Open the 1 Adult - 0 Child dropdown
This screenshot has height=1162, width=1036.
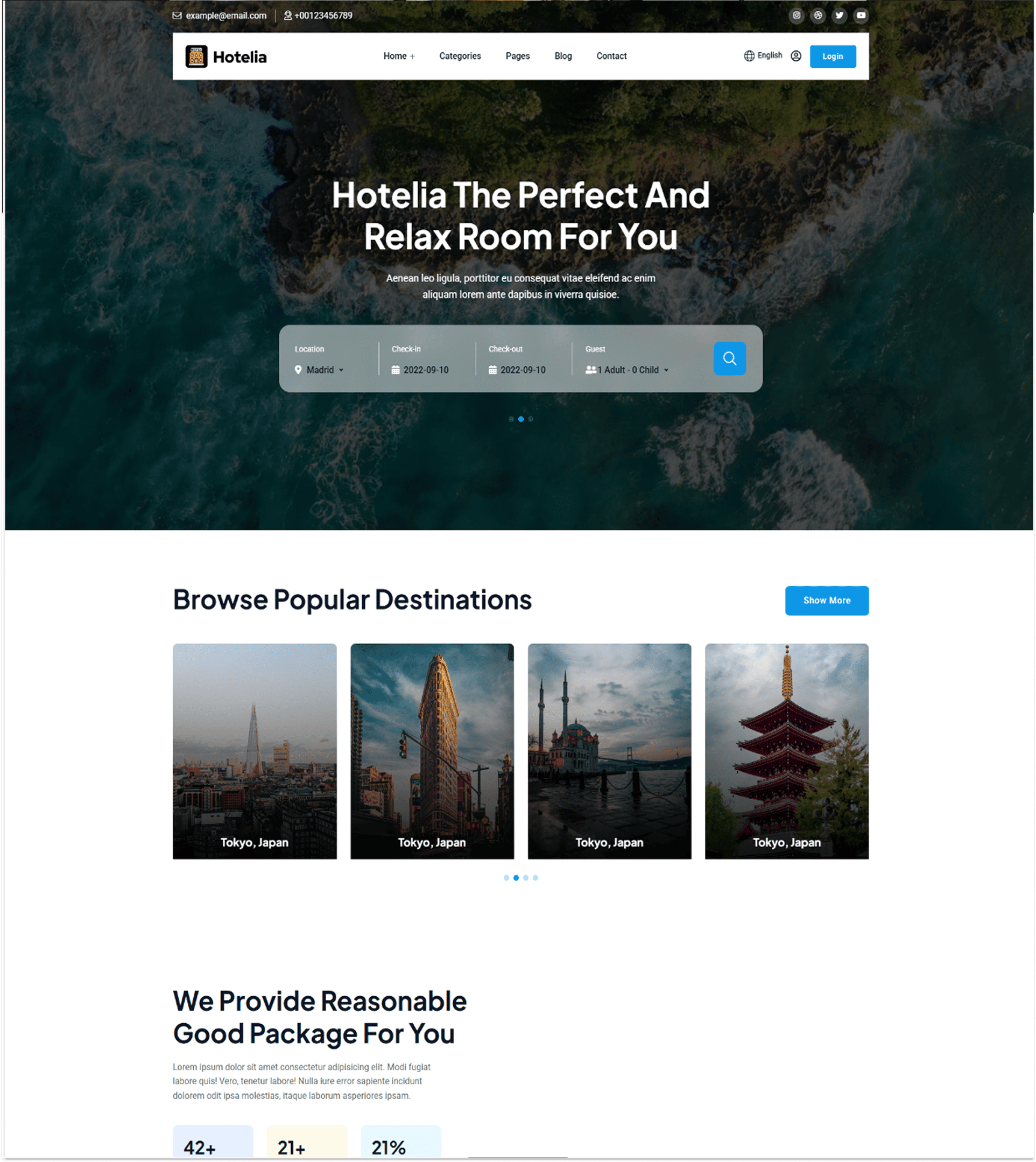click(x=628, y=370)
